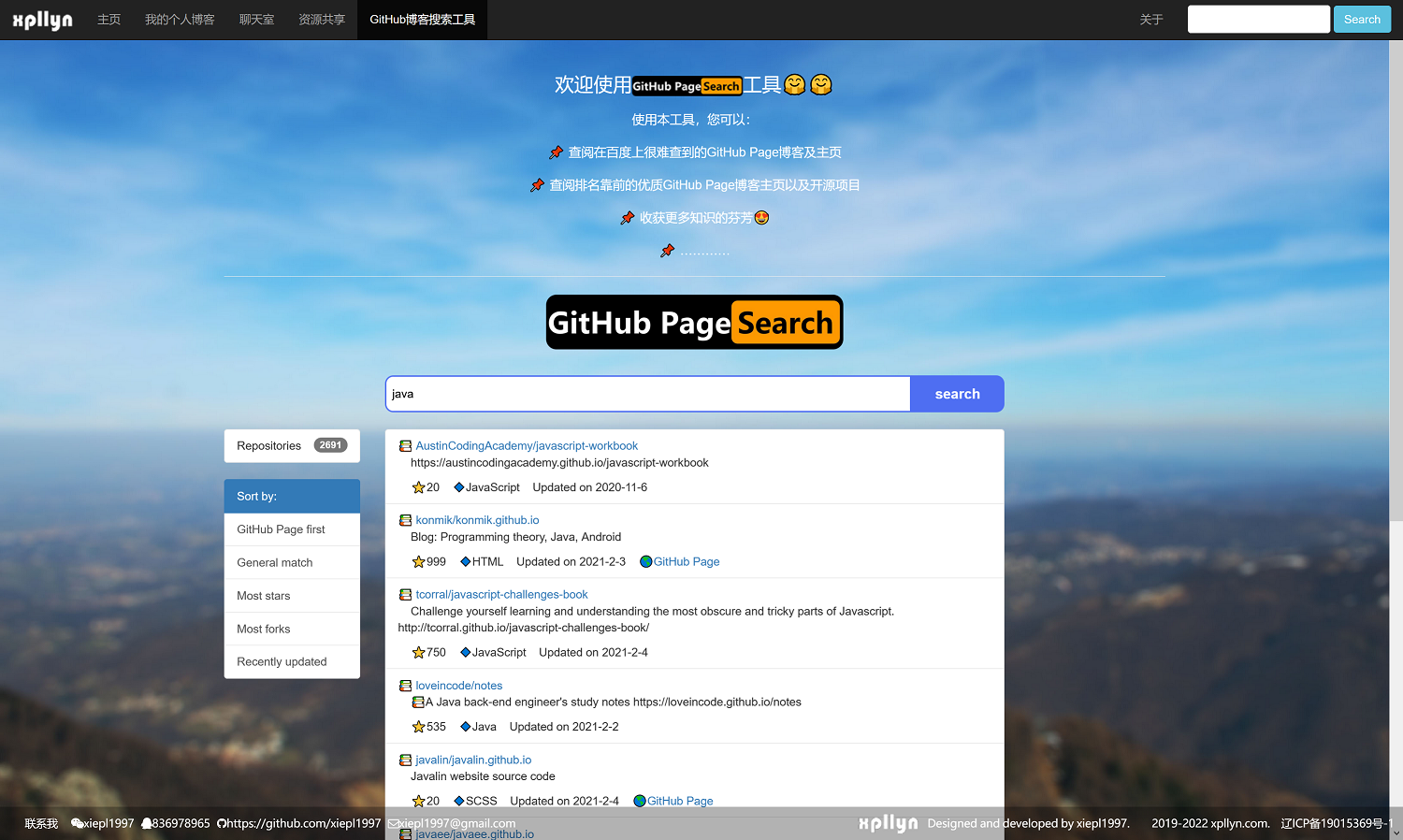Click JavaScript diamond icon in tcorral row
This screenshot has height=840, width=1403.
(466, 652)
